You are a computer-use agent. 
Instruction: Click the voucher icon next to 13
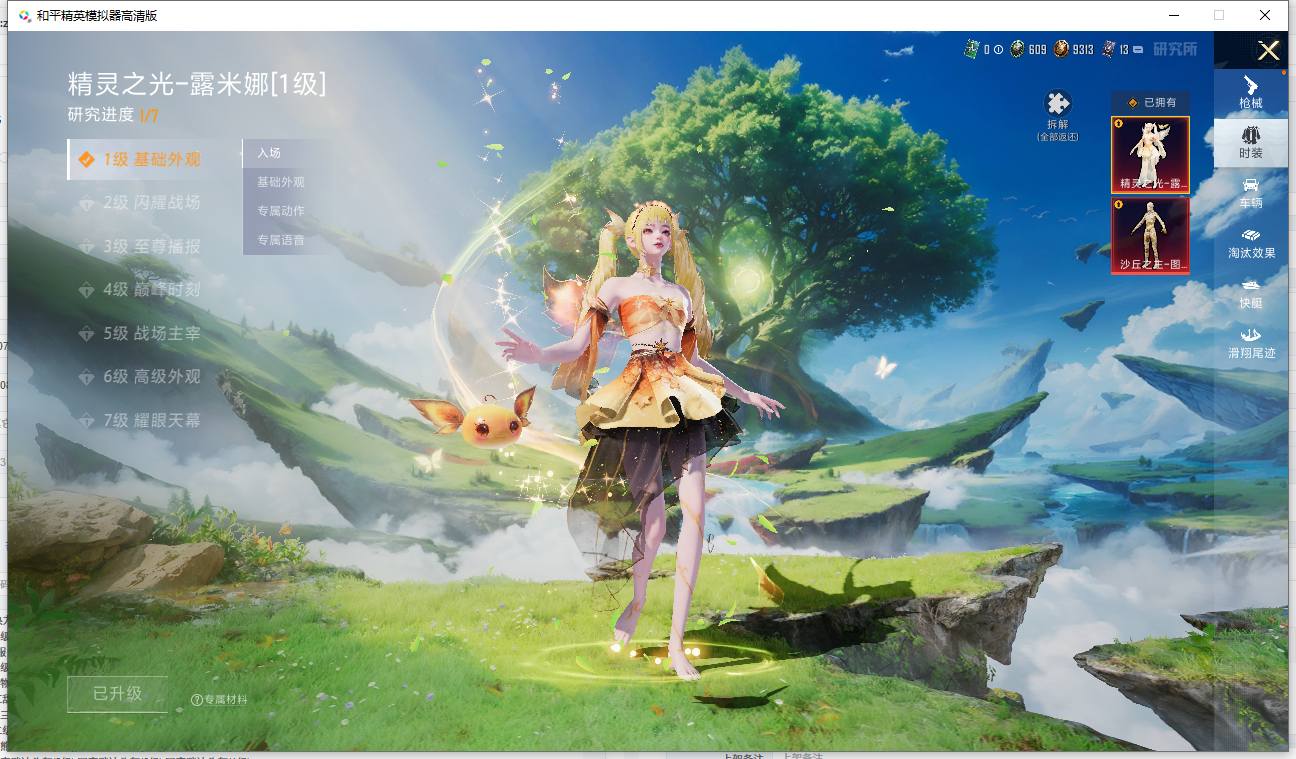pyautogui.click(x=1109, y=49)
